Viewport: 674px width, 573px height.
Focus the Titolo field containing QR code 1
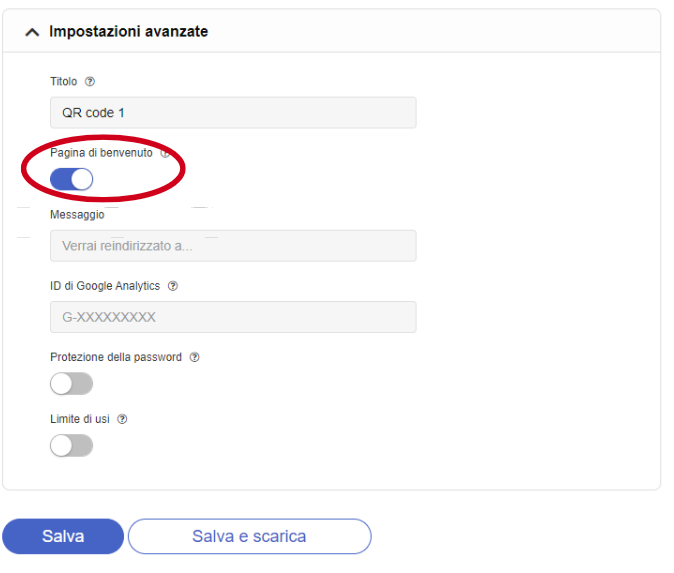(x=233, y=113)
